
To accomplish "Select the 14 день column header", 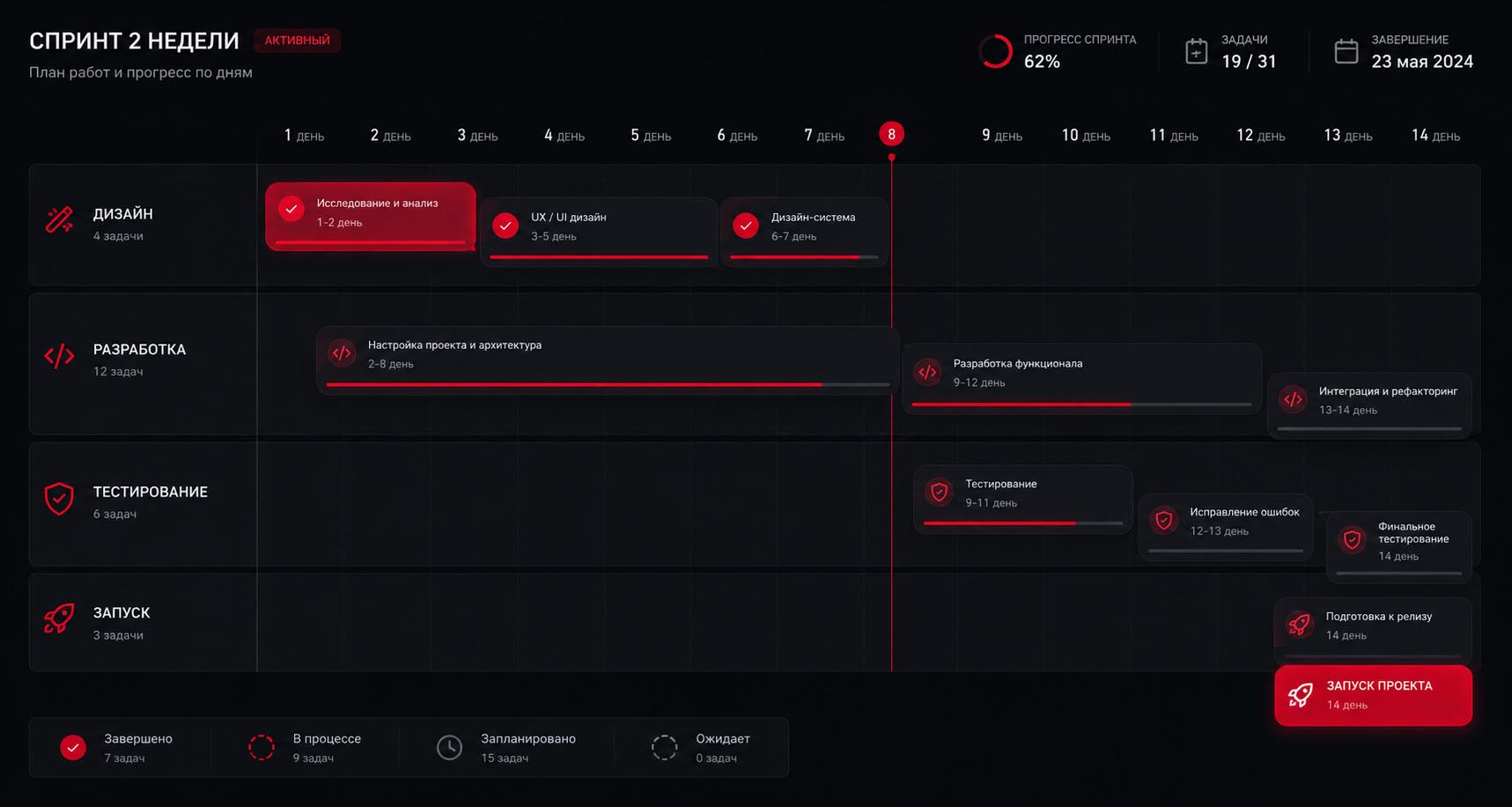I will click(x=1435, y=136).
